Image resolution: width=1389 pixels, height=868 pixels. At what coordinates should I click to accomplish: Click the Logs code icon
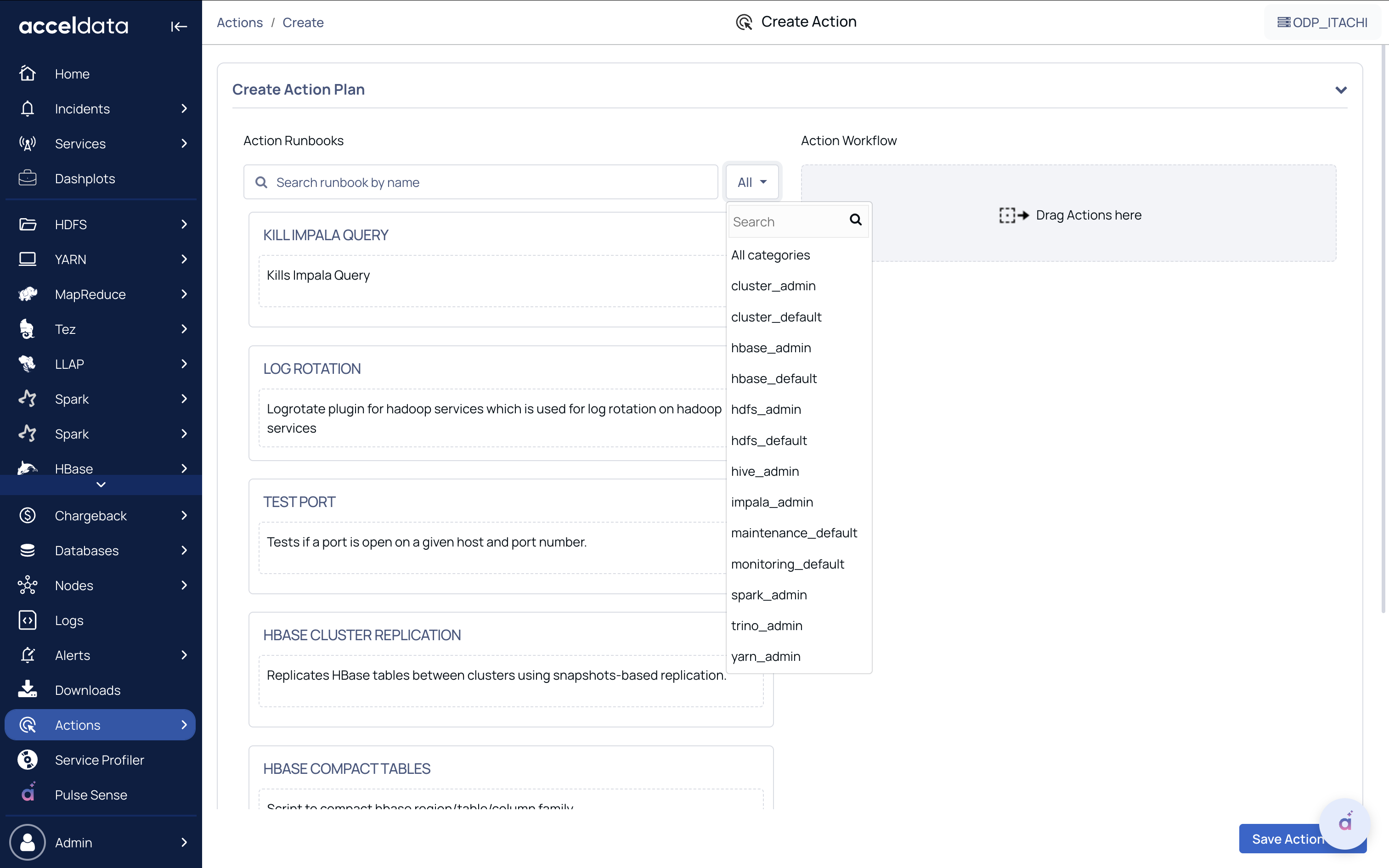click(x=28, y=620)
